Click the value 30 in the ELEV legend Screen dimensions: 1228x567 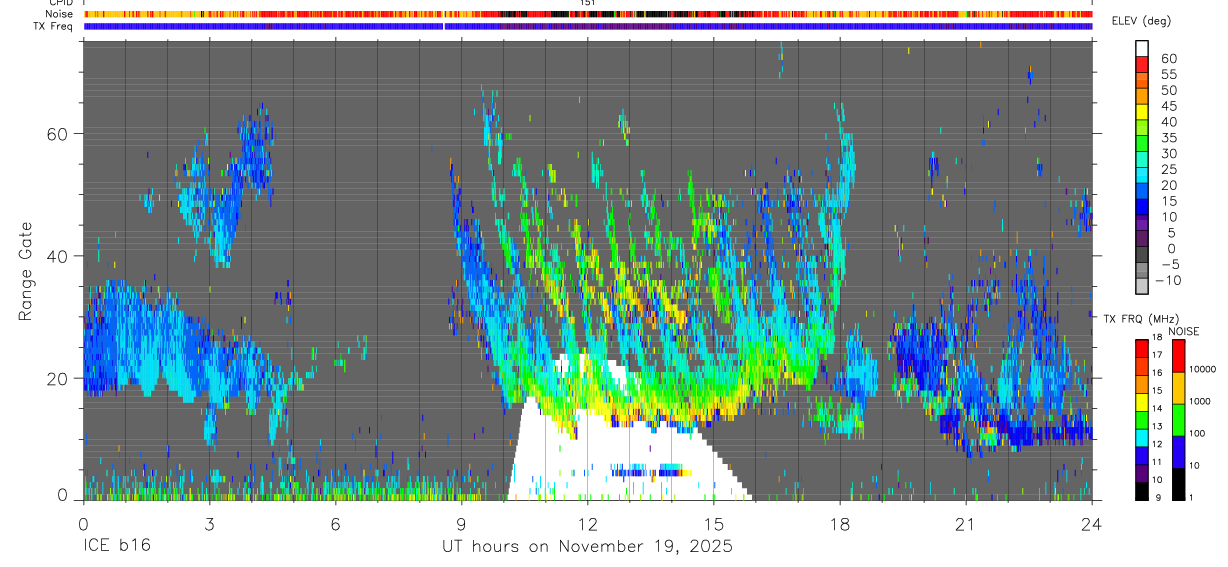tap(1168, 153)
